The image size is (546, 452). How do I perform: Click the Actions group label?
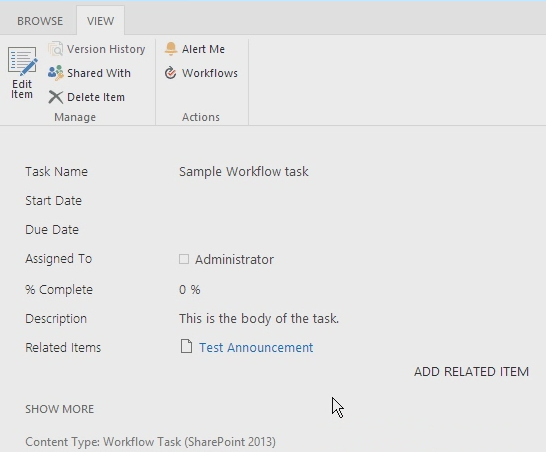[x=201, y=117]
